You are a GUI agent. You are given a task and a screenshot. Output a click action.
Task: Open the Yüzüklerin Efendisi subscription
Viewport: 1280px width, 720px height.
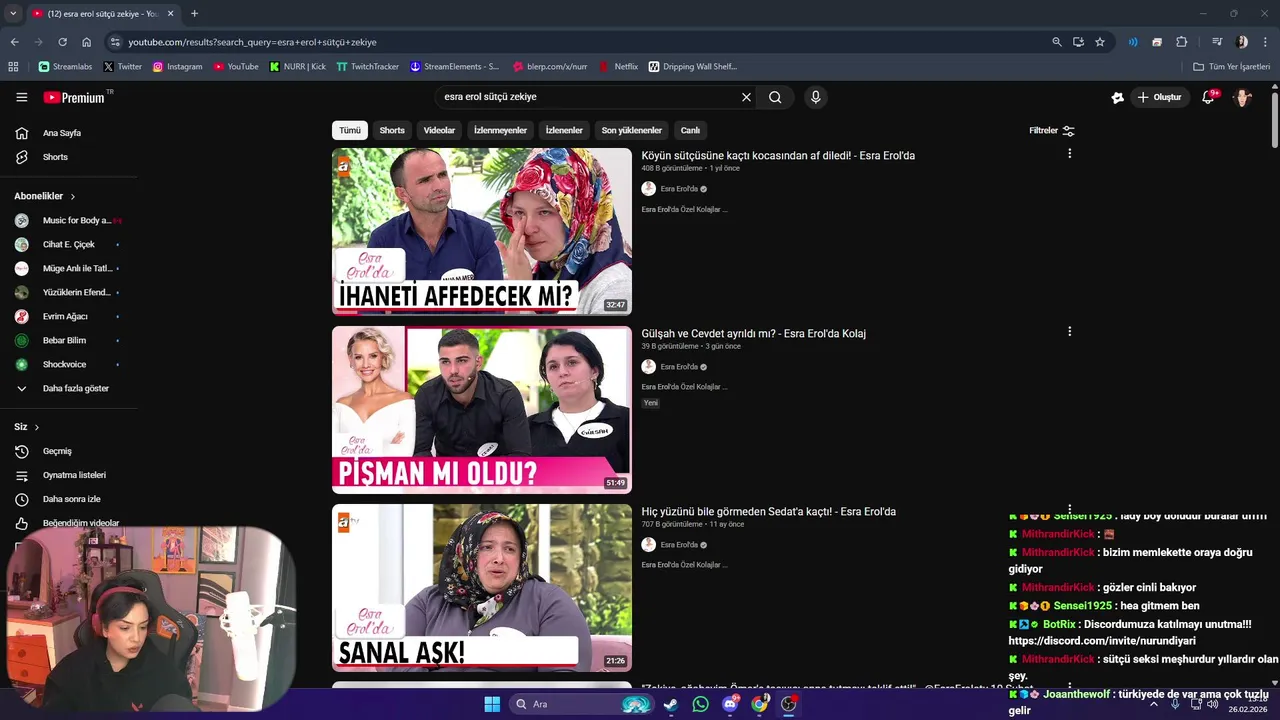click(68, 292)
